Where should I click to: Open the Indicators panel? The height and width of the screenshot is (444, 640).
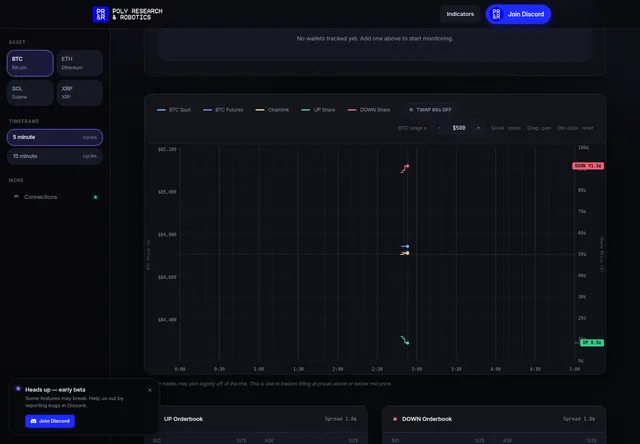[460, 14]
